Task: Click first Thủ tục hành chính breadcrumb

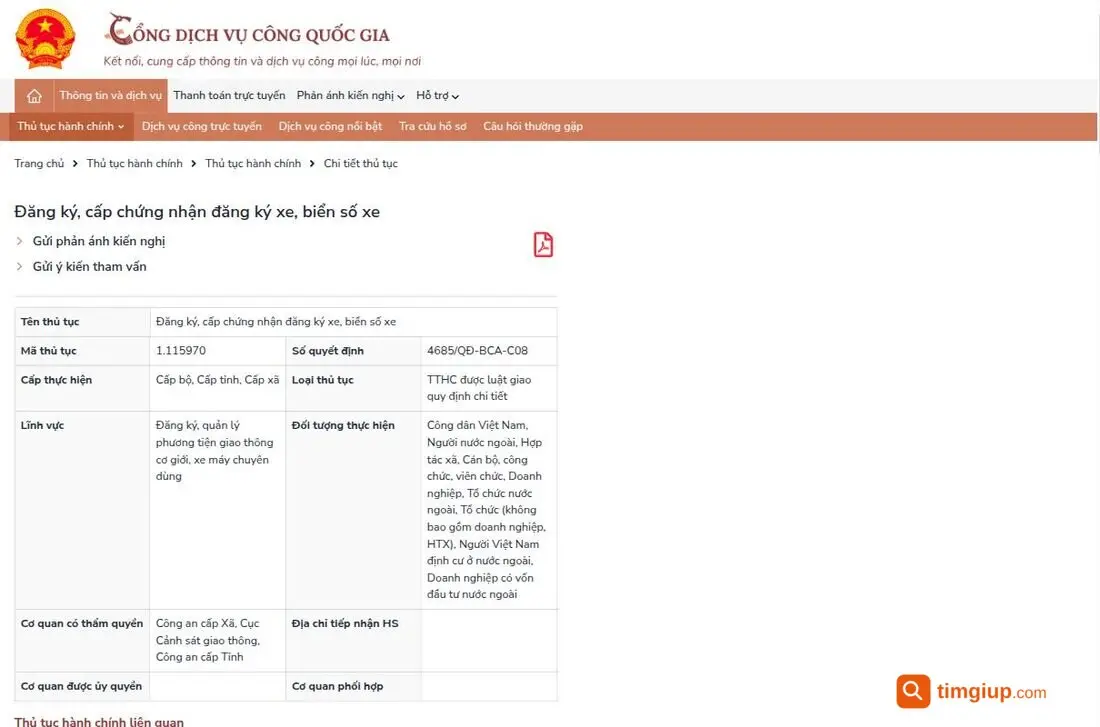Action: click(134, 164)
